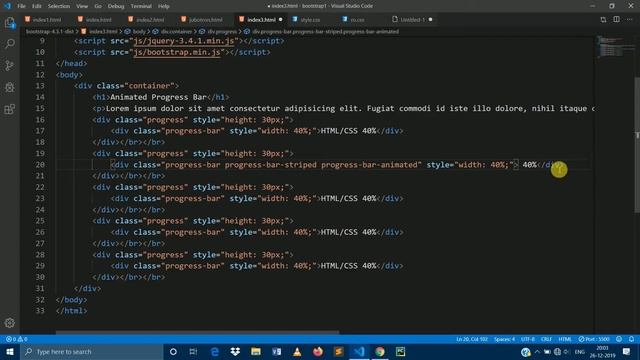Open the Search view in activity bar
Image resolution: width=640 pixels, height=360 pixels.
pos(9,44)
